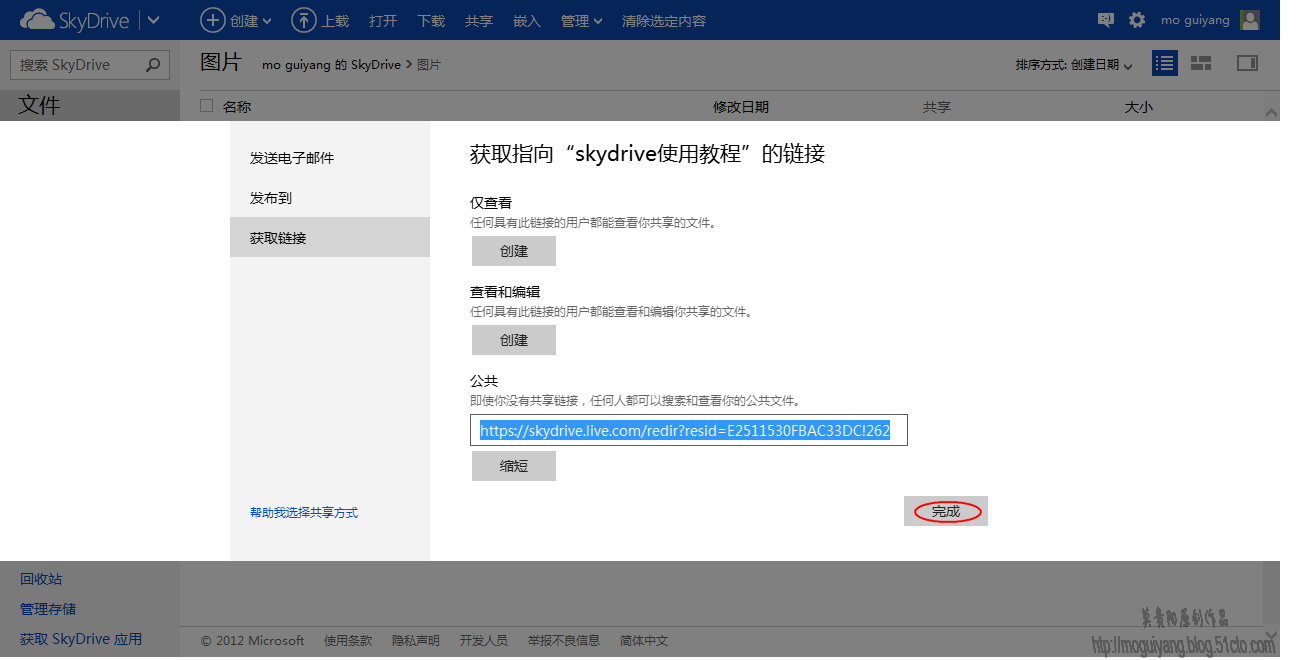Click the Create plus icon
Viewport: 1305px width, 660px height.
(x=212, y=20)
